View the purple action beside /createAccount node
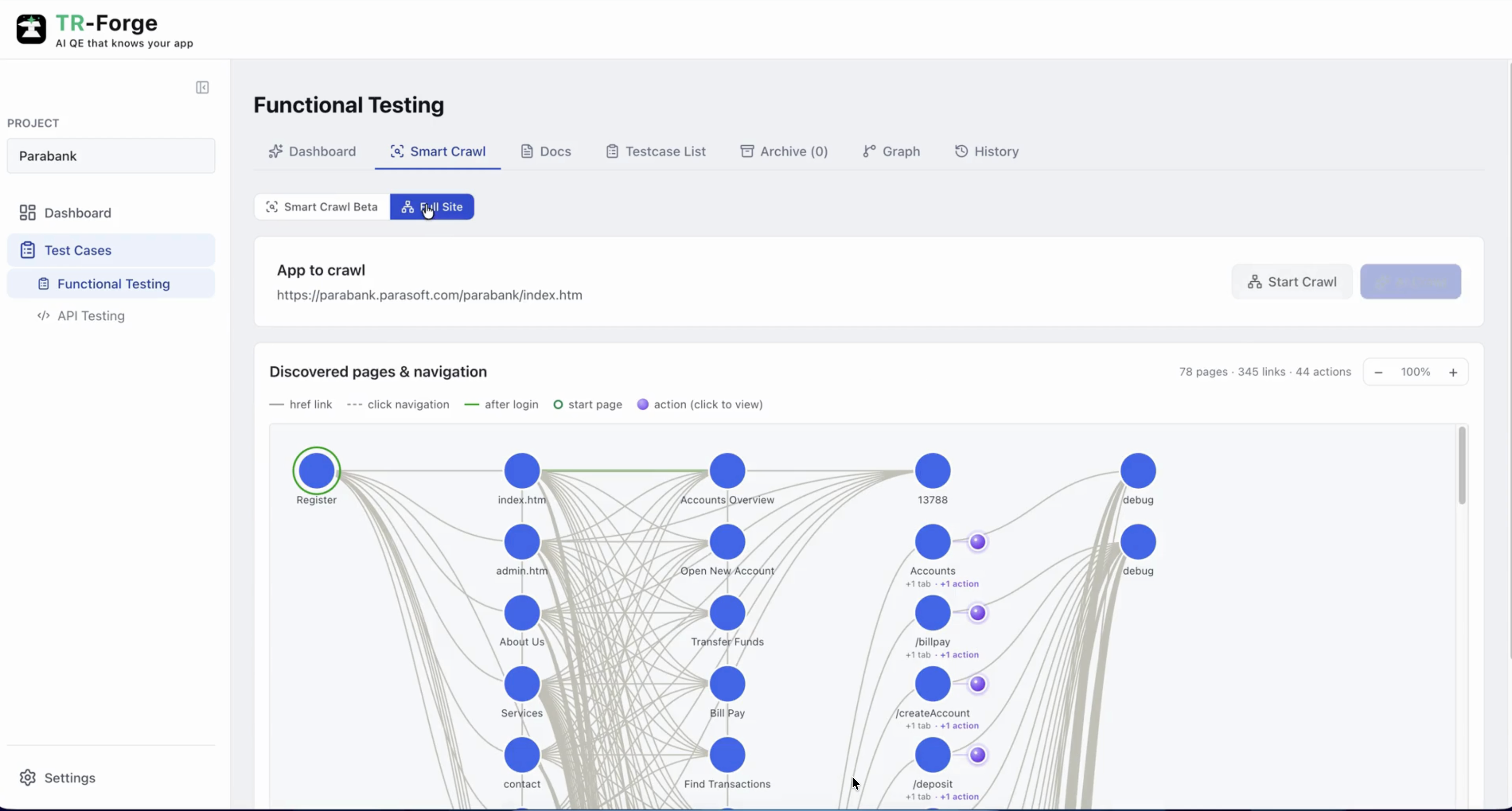Image resolution: width=1512 pixels, height=811 pixels. pos(977,684)
